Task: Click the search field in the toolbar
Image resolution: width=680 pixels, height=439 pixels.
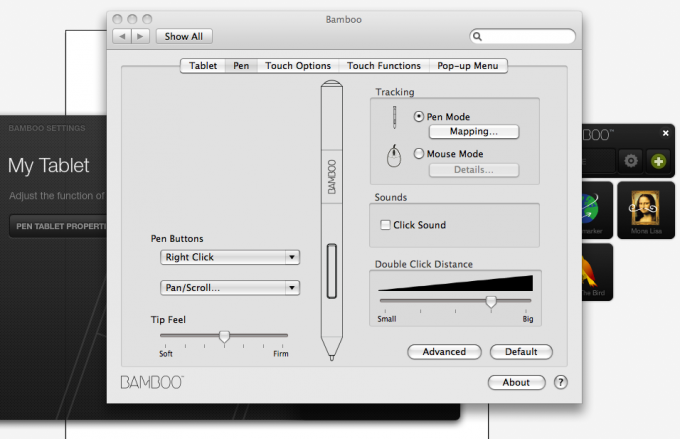Action: [523, 36]
